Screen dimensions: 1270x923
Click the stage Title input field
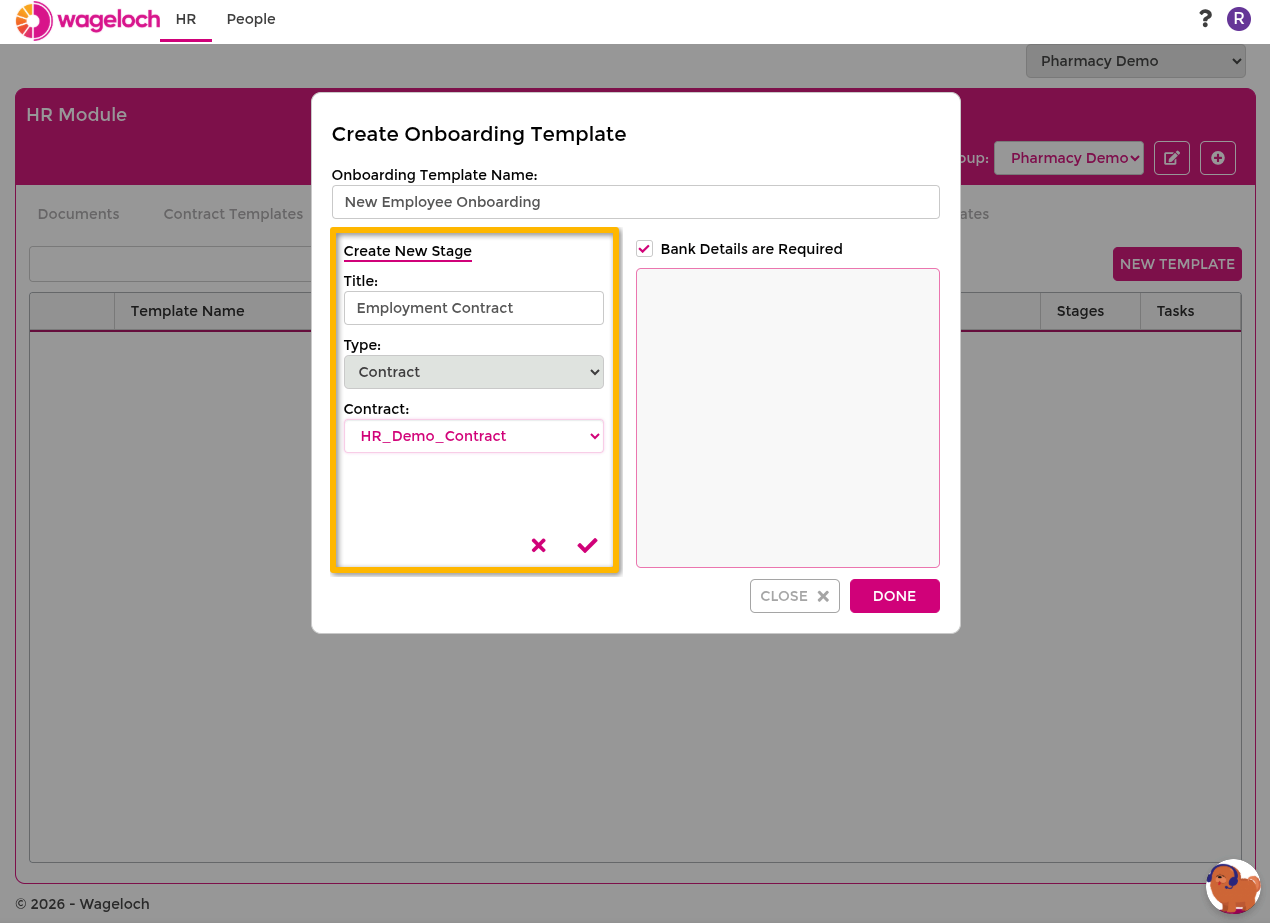click(x=474, y=308)
